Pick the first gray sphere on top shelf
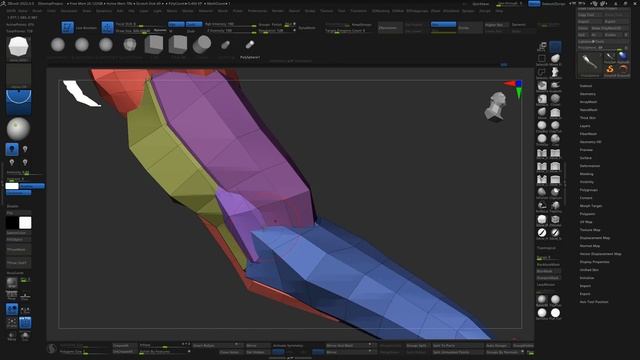Viewport: 640px width, 360px height. [x=58, y=44]
